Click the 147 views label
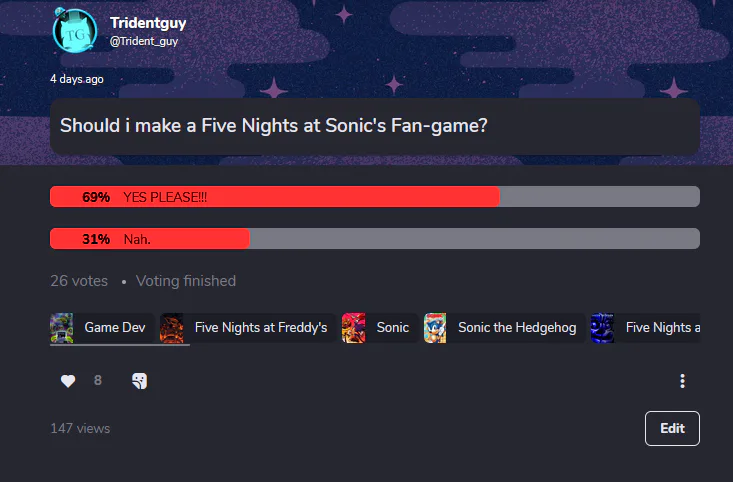This screenshot has height=482, width=733. point(80,428)
